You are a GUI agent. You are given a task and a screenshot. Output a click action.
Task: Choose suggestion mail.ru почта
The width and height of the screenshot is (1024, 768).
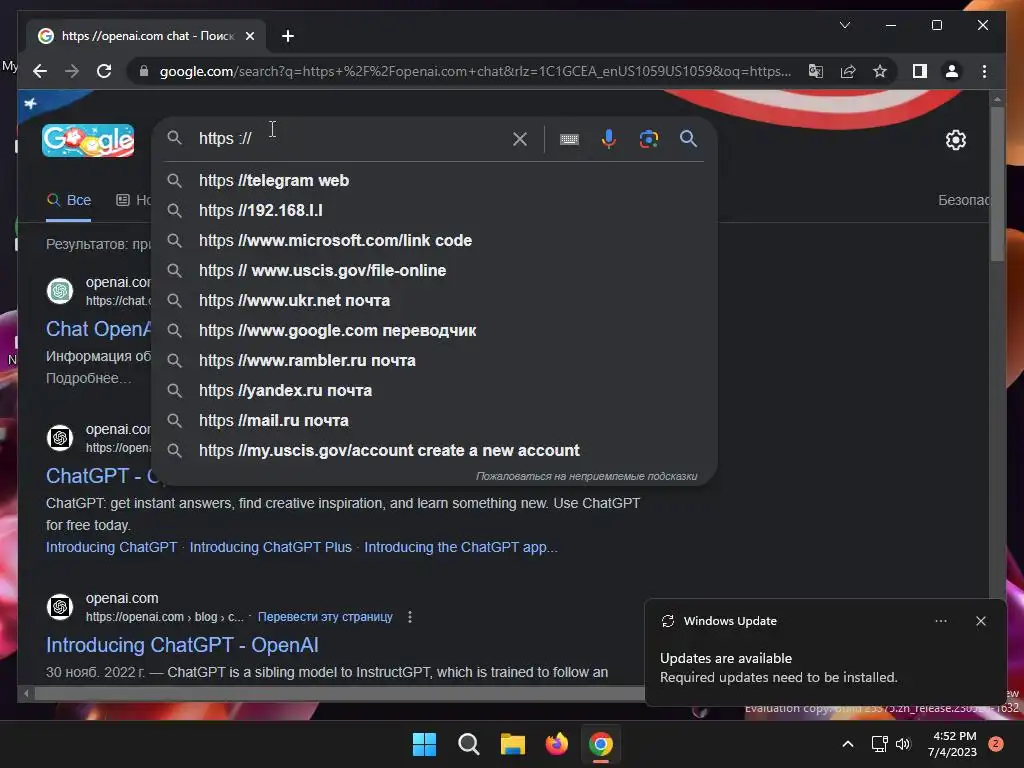434,421
